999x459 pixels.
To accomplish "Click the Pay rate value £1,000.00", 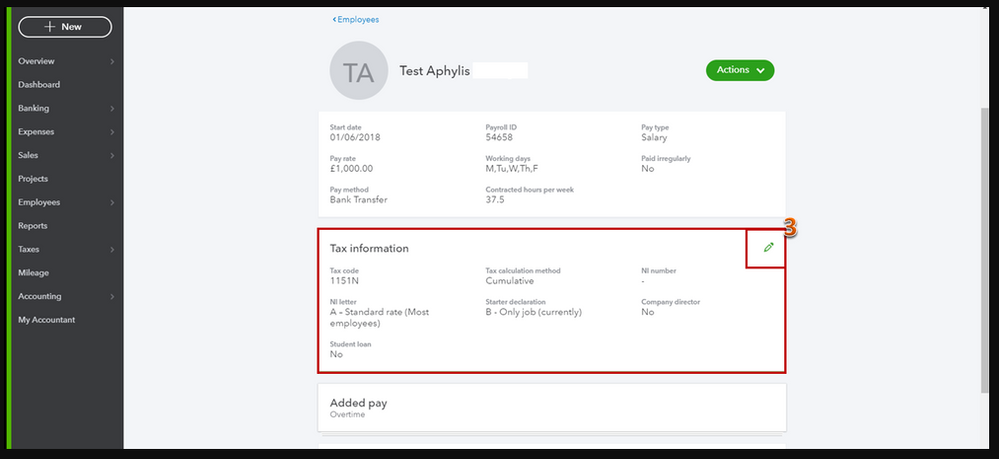I will (x=351, y=169).
